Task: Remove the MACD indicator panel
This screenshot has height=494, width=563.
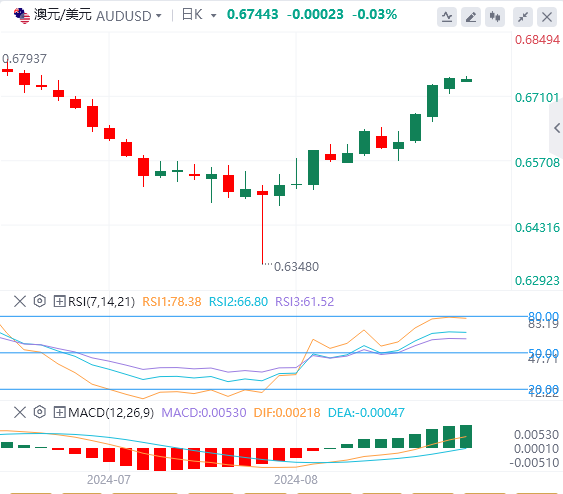Action: 20,412
